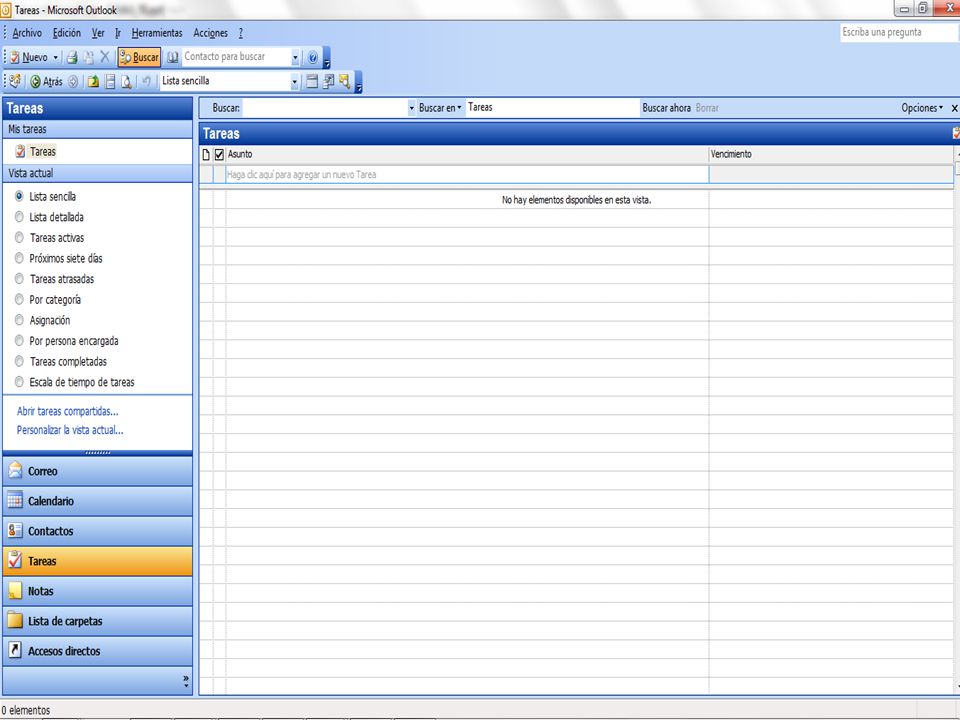Toggle the reading pane icon
This screenshot has height=720, width=960.
(x=110, y=81)
